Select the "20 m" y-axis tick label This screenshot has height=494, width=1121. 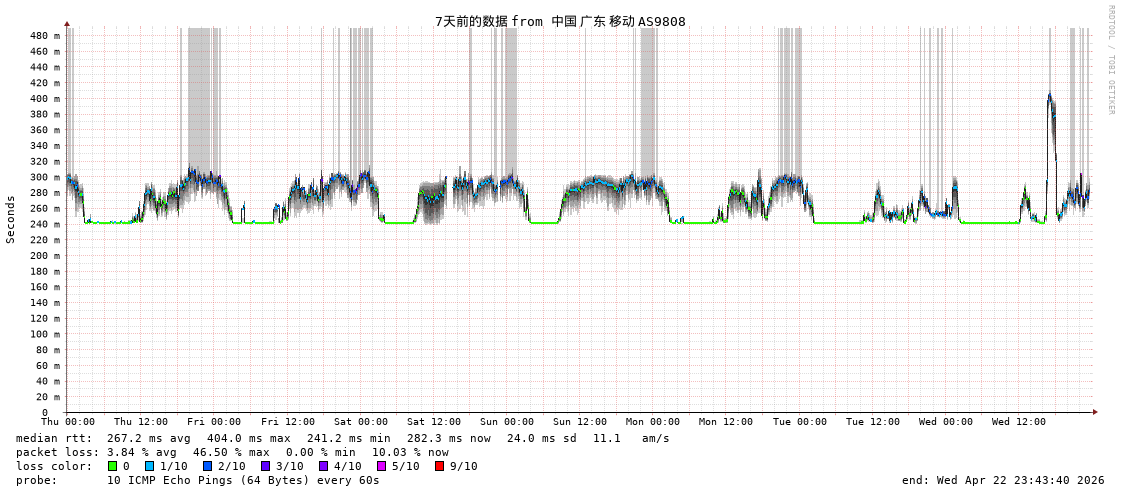point(47,397)
